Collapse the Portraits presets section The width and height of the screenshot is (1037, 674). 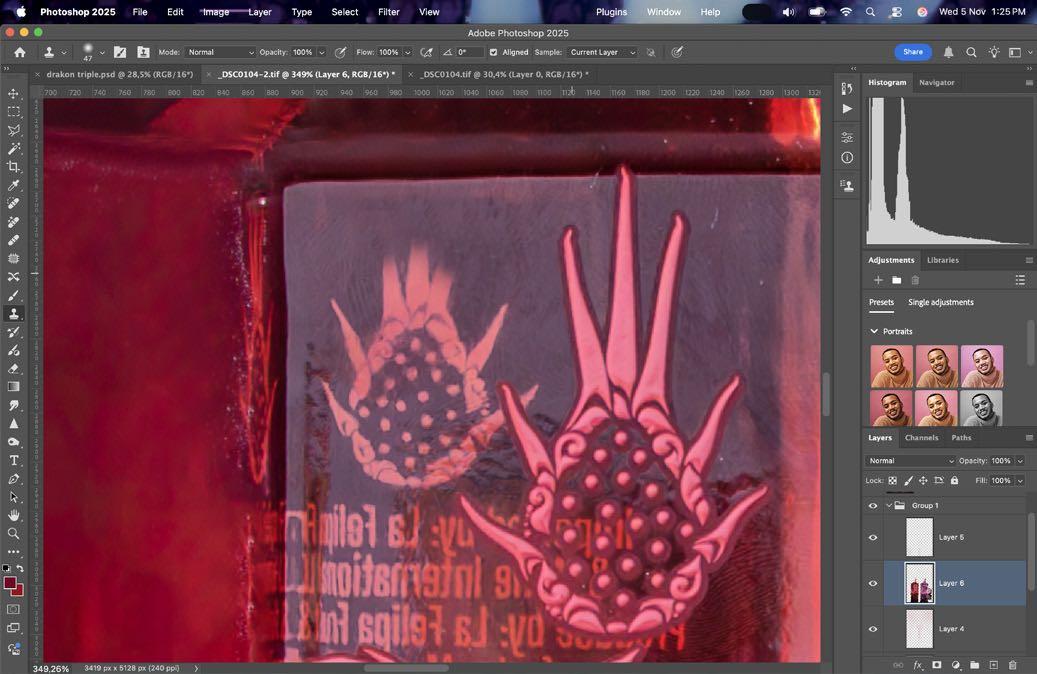click(x=874, y=331)
